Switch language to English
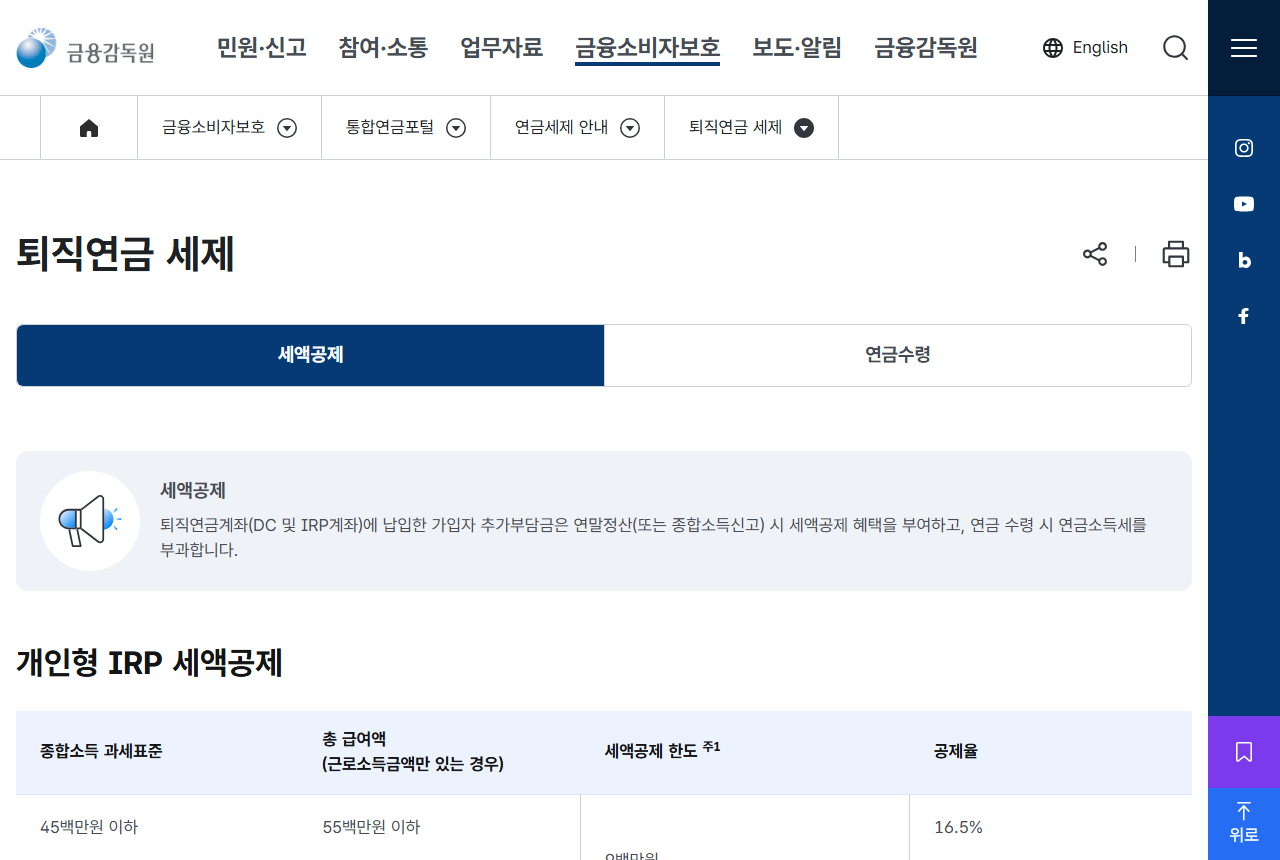1280x860 pixels. click(x=1100, y=48)
